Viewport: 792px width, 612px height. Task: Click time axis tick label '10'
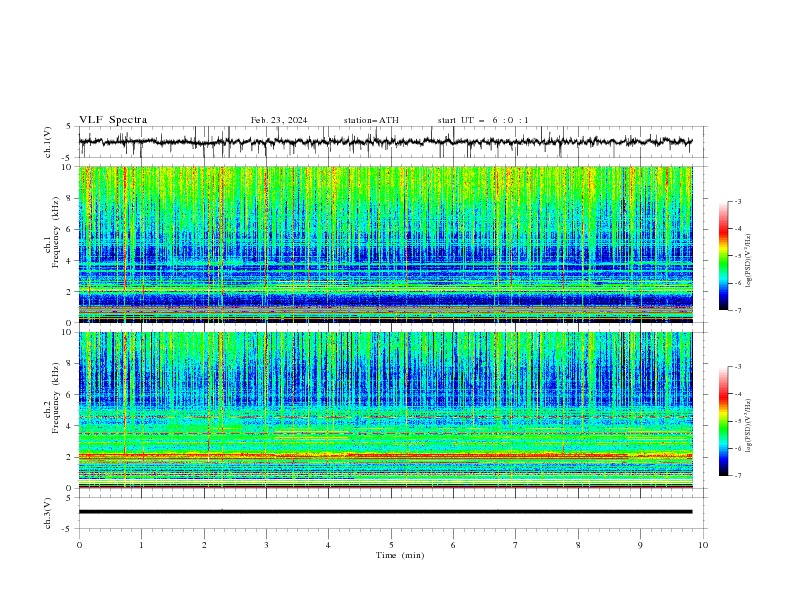pos(703,545)
